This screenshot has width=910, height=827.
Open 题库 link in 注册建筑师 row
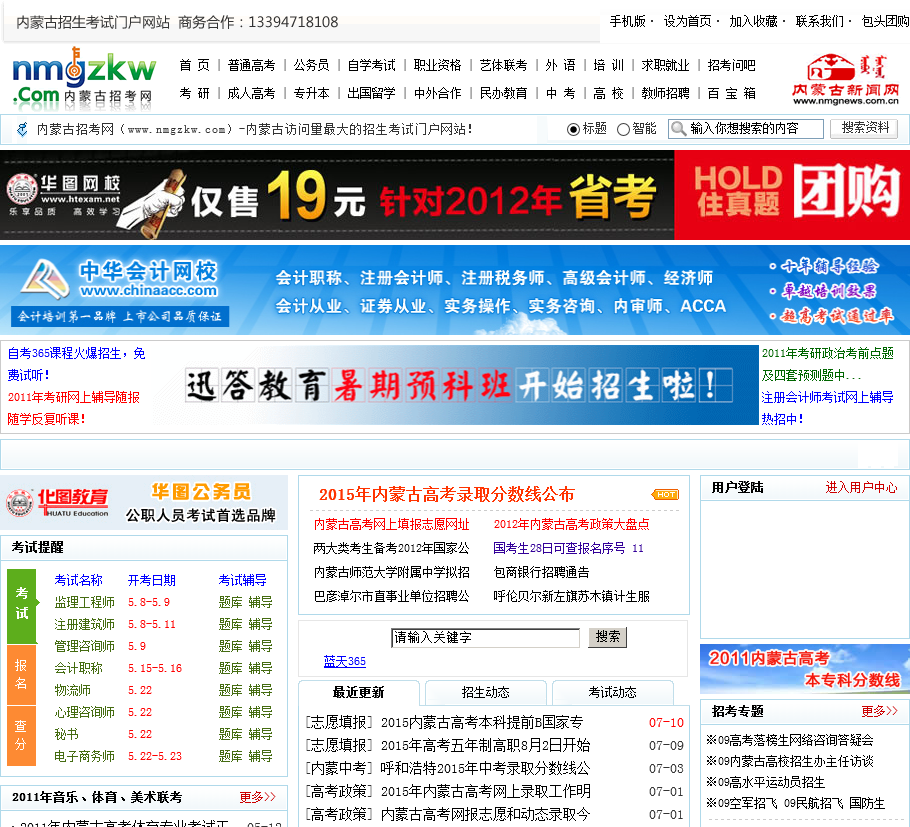230,624
